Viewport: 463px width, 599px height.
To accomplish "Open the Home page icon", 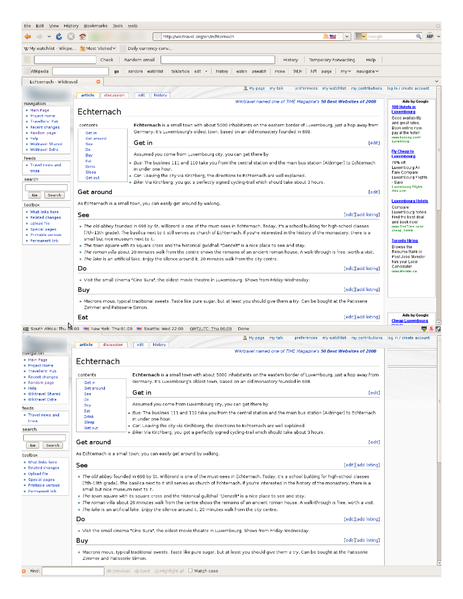I will pyautogui.click(x=82, y=37).
